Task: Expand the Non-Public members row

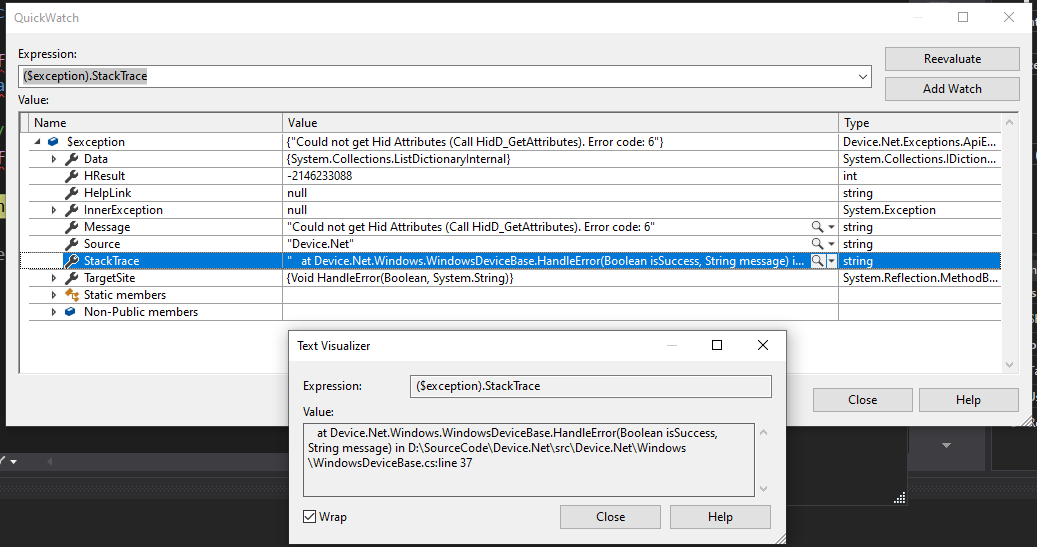Action: pyautogui.click(x=54, y=312)
